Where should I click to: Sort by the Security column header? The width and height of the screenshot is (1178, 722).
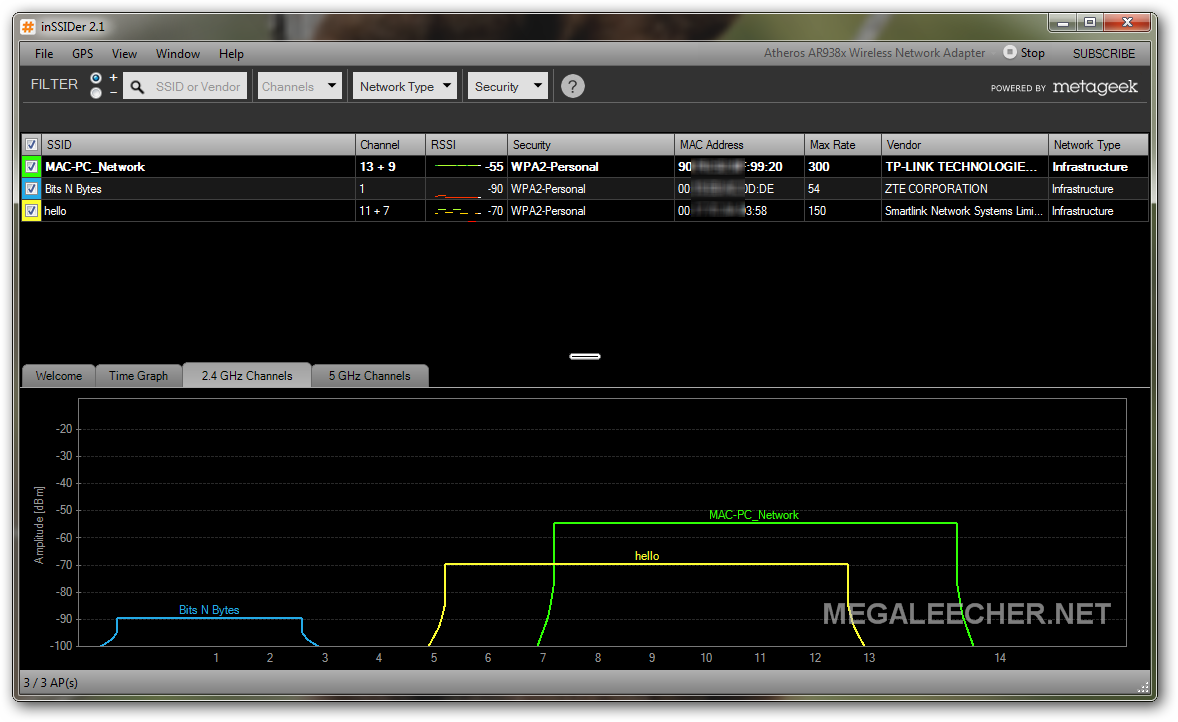tap(591, 145)
